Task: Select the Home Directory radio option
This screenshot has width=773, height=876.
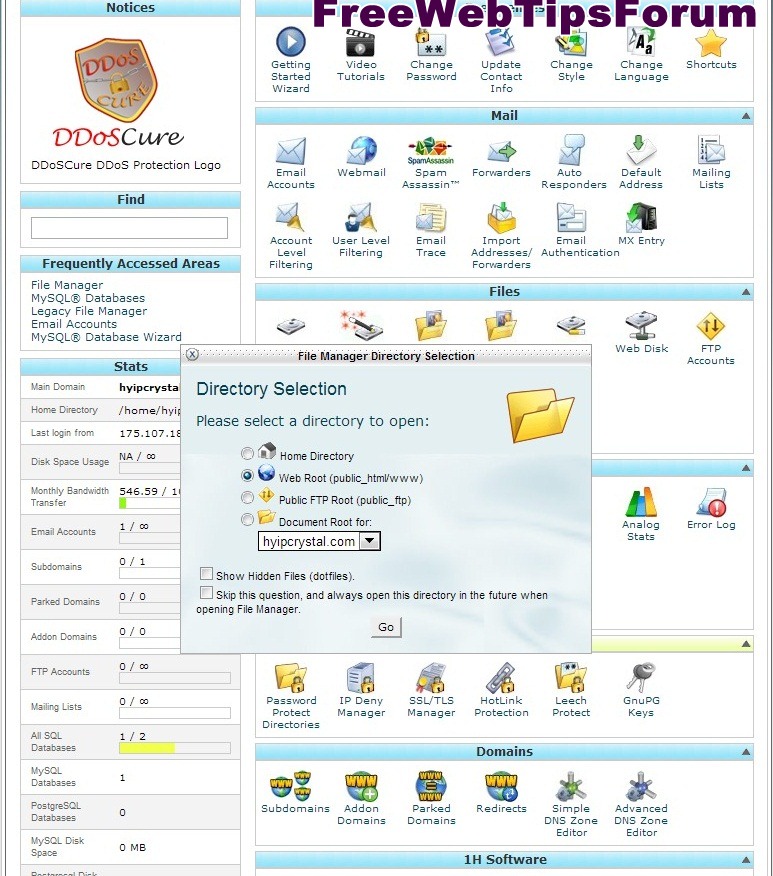Action: click(x=247, y=453)
